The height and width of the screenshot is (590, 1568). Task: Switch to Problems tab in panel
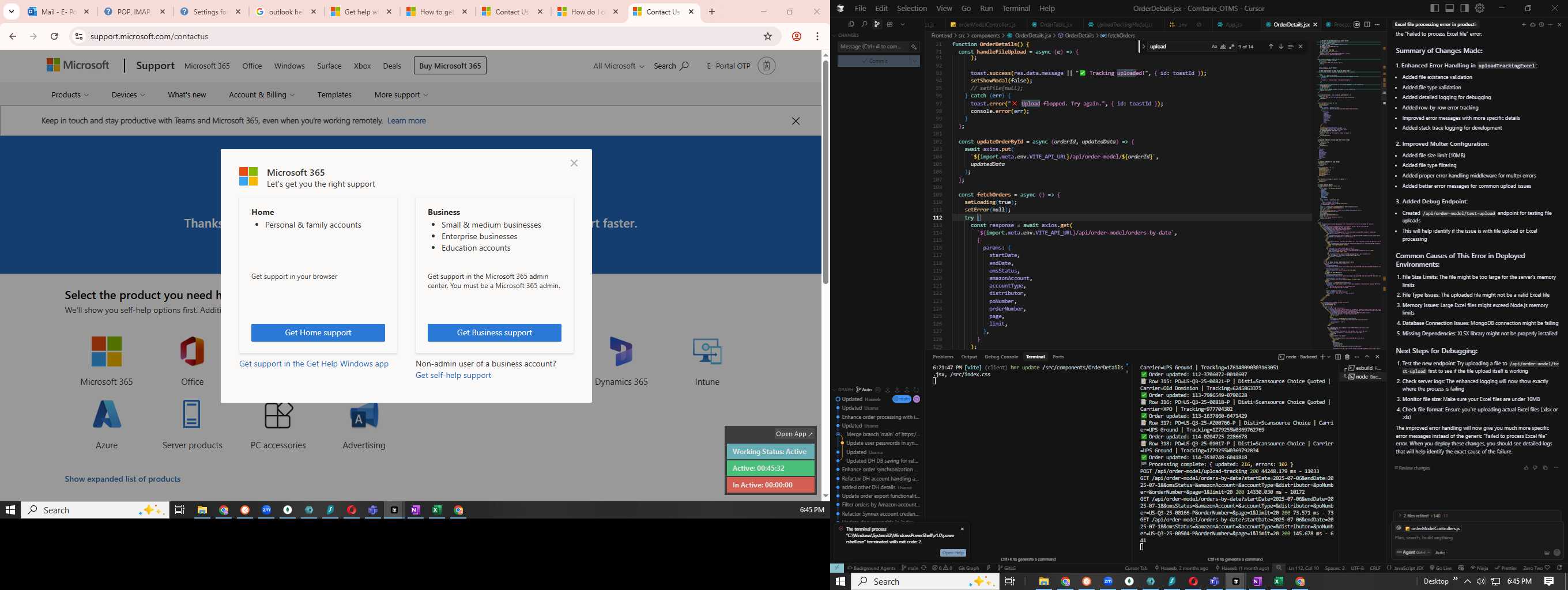point(943,357)
